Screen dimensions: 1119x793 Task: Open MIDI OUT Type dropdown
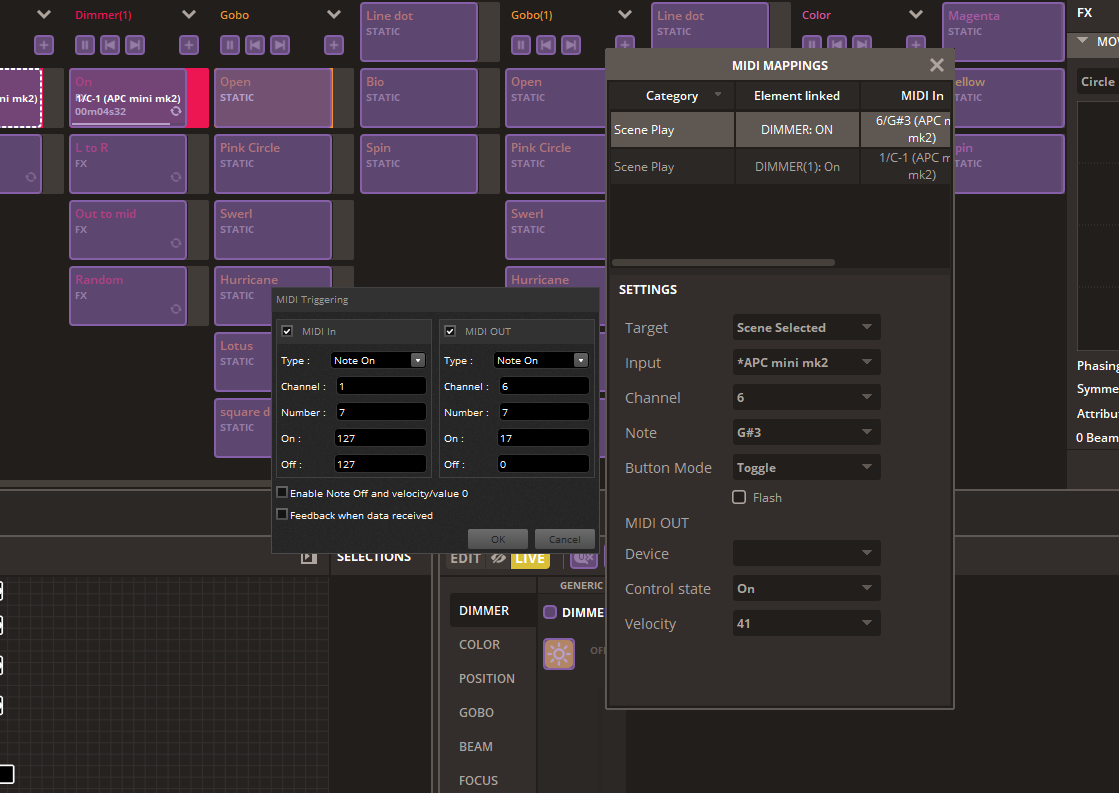tap(541, 360)
